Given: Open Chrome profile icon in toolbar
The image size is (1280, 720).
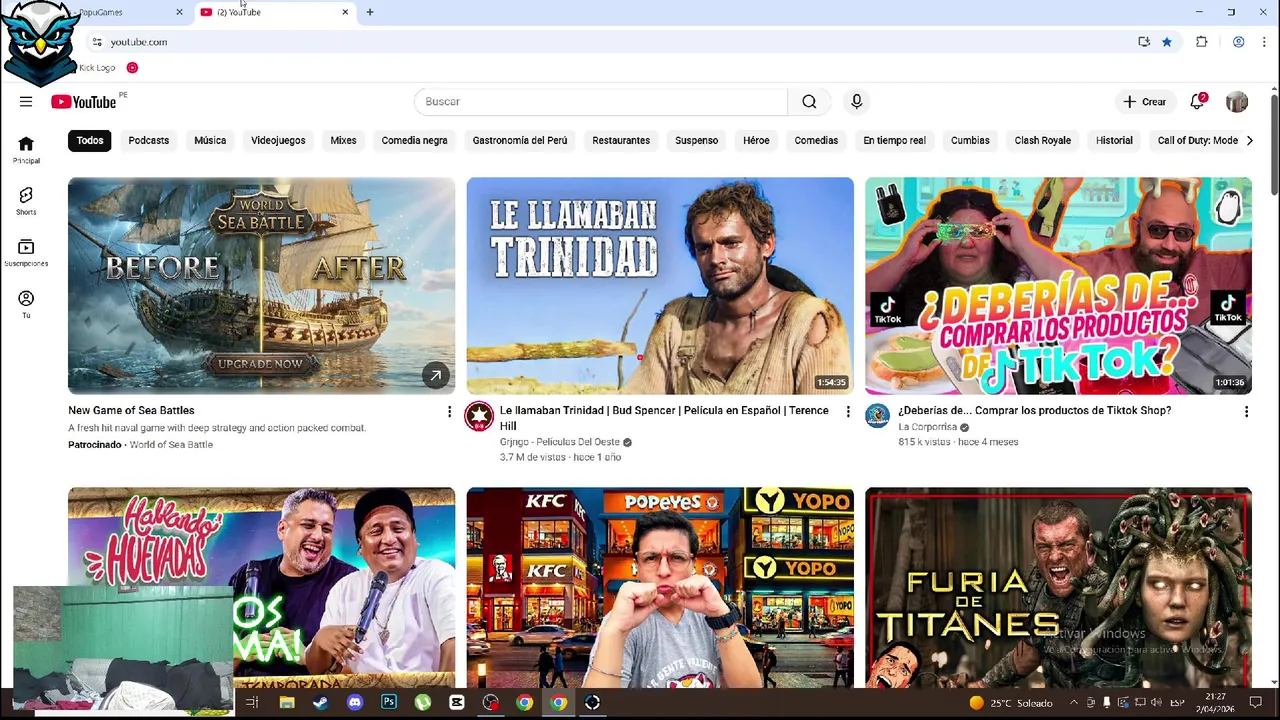Looking at the screenshot, I should click(1238, 42).
